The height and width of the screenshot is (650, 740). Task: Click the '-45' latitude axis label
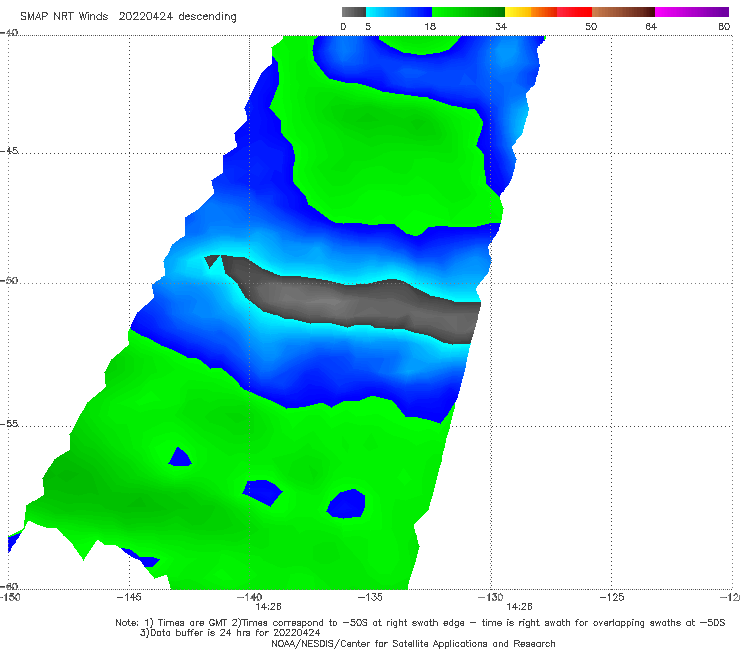(x=9, y=151)
